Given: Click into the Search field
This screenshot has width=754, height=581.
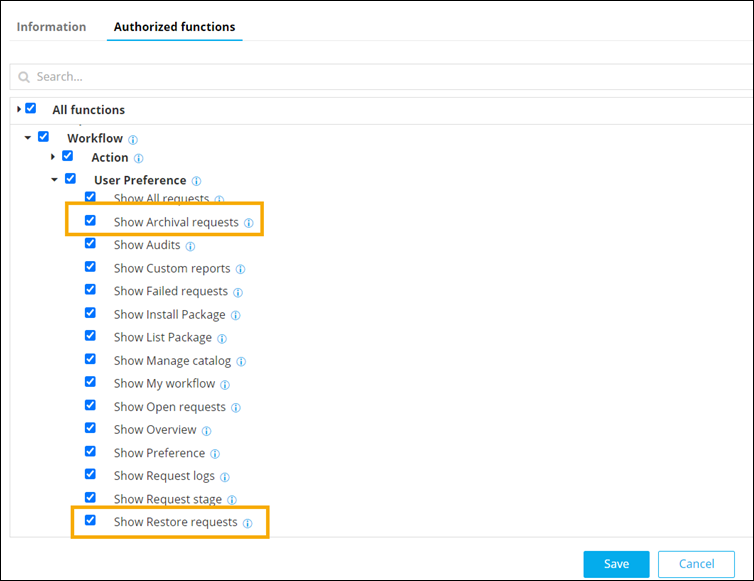Looking at the screenshot, I should click(x=381, y=77).
